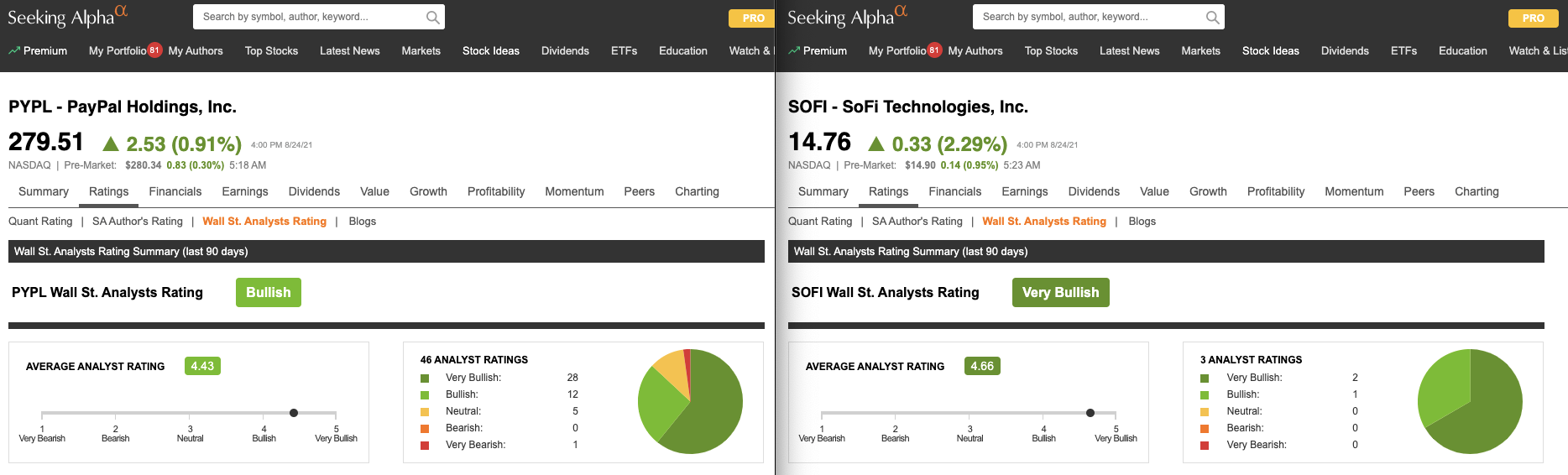Open ETFs menu in SOFI window
The width and height of the screenshot is (1568, 475).
(1403, 50)
